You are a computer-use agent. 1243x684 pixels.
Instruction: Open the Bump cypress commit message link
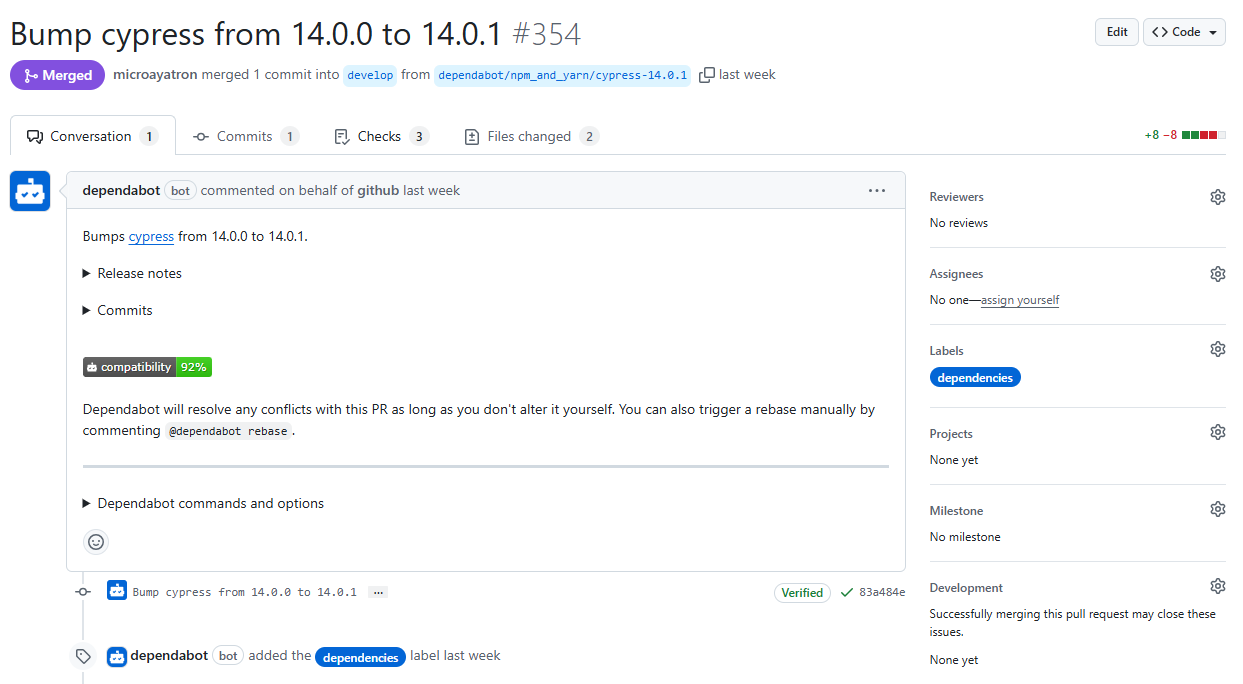tap(244, 592)
